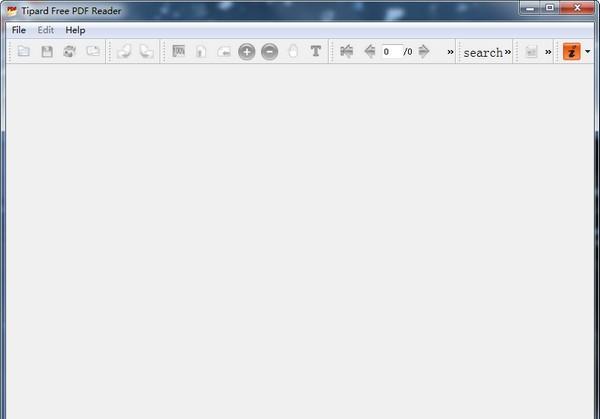Click the search label in the toolbar
This screenshot has height=419, width=600.
(x=483, y=52)
